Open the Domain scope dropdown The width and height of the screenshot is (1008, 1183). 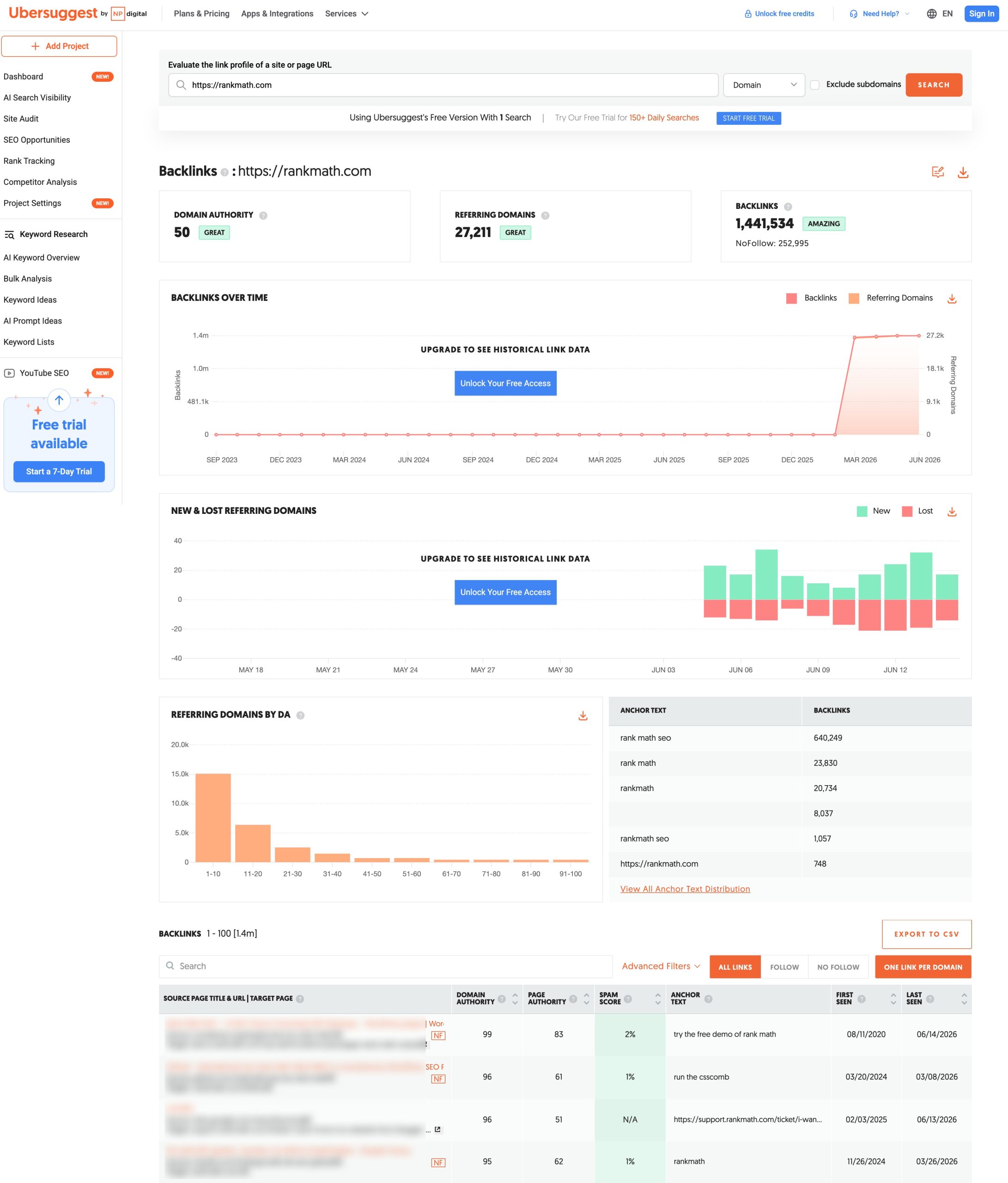pyautogui.click(x=764, y=85)
